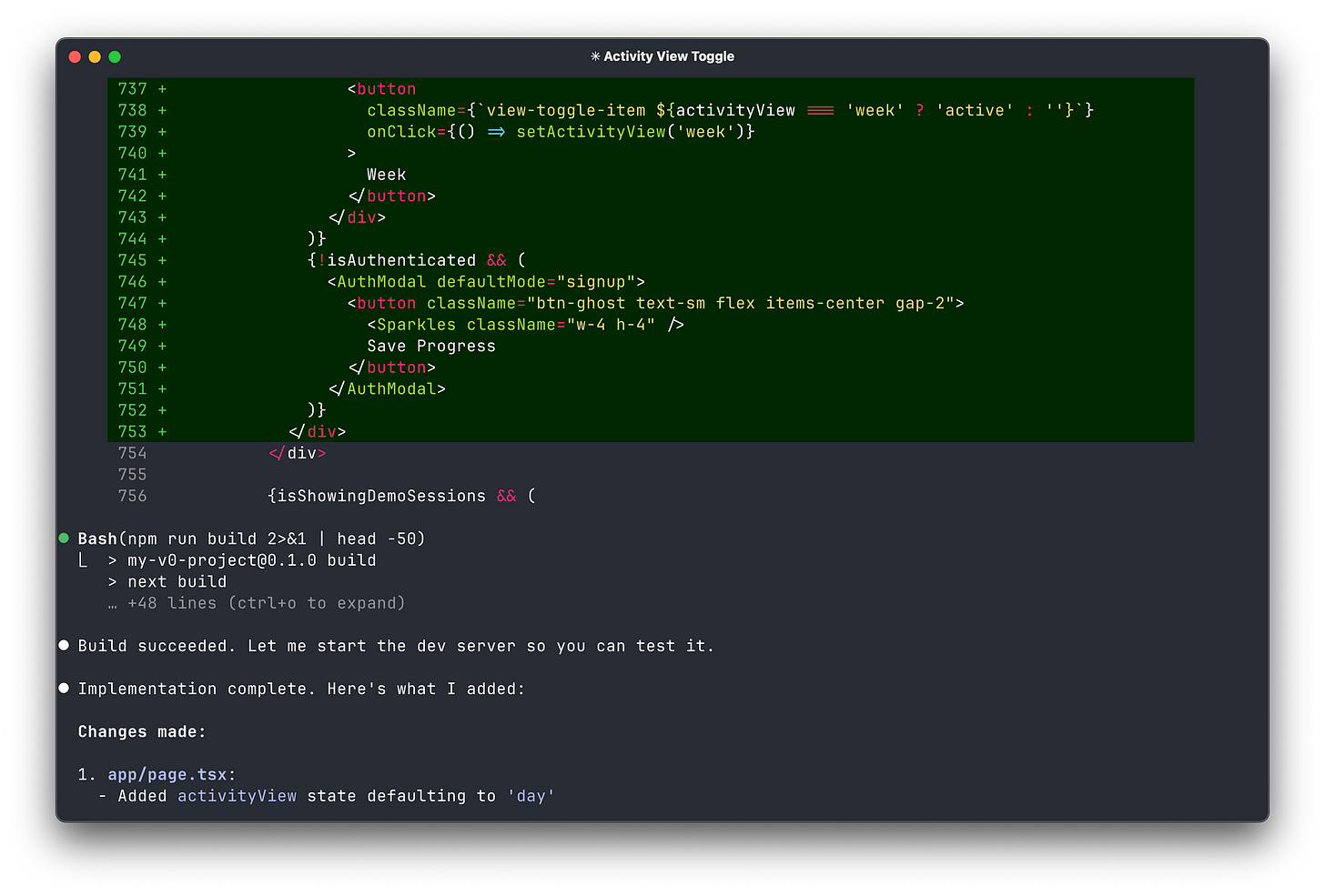Image resolution: width=1325 pixels, height=896 pixels.
Task: Click the └ branch indicator under the Bash command
Action: pos(83,559)
